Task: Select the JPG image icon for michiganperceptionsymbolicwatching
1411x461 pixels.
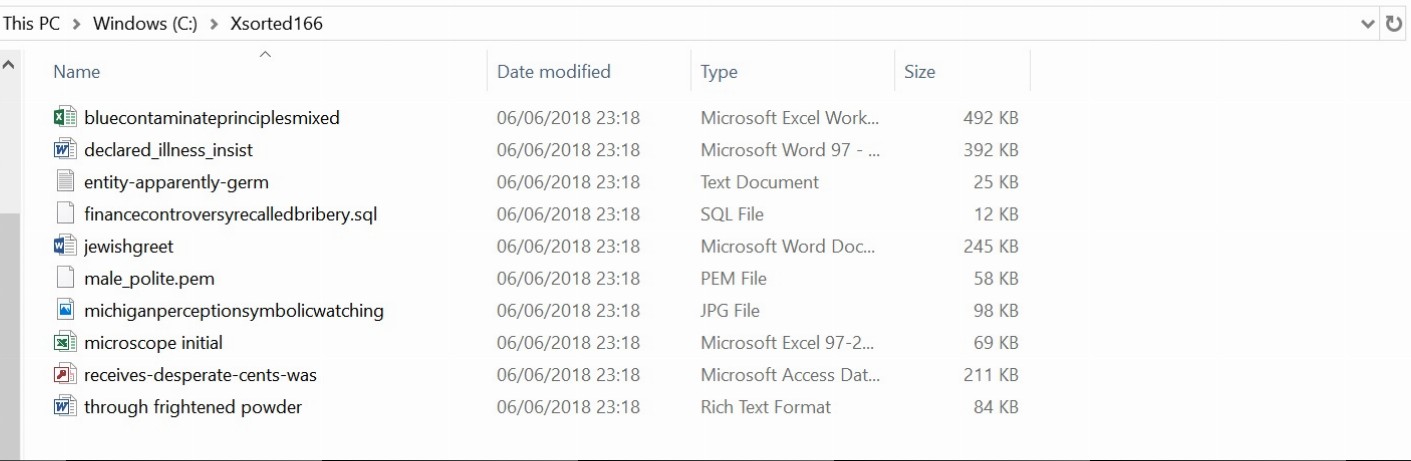Action: coord(65,310)
